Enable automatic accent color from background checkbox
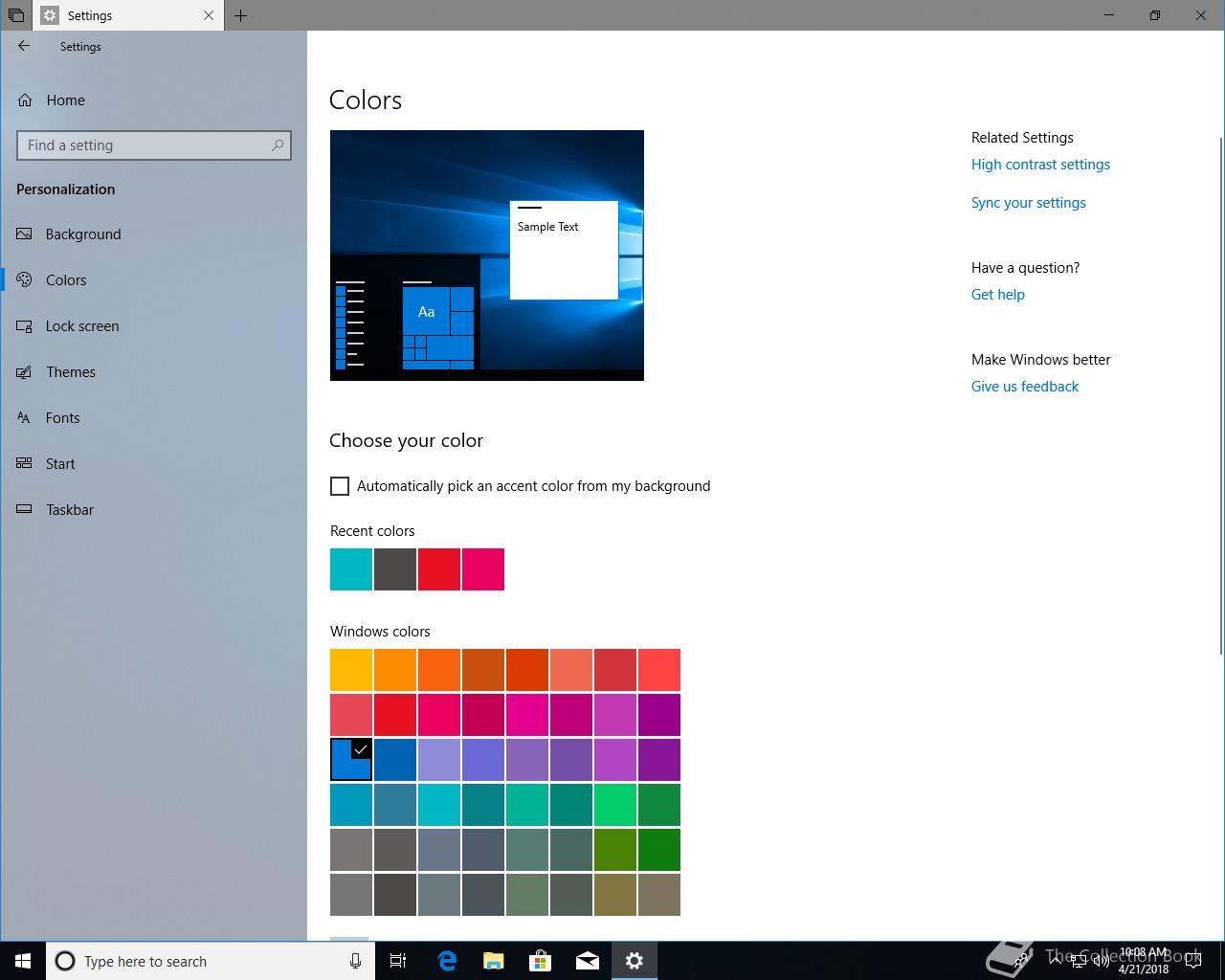 click(x=340, y=486)
